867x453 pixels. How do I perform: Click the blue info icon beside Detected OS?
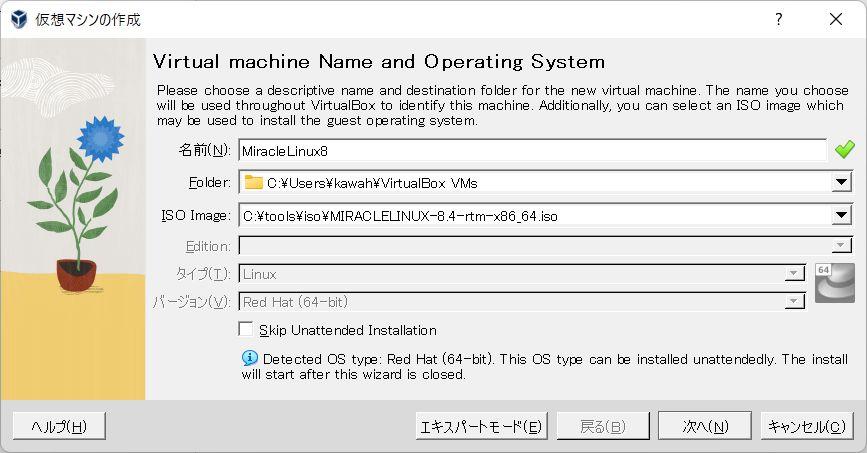(x=250, y=358)
